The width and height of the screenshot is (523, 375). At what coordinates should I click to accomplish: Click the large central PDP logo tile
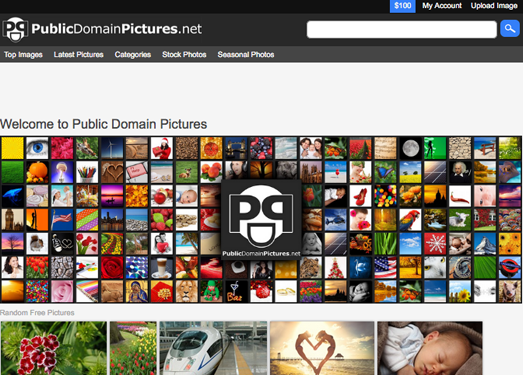261,220
